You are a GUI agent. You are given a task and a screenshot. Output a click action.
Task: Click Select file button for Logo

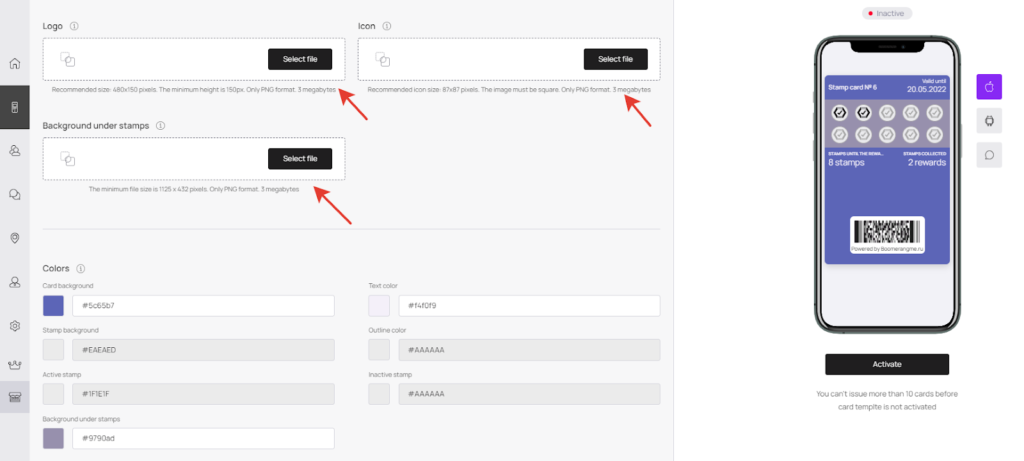tap(300, 59)
